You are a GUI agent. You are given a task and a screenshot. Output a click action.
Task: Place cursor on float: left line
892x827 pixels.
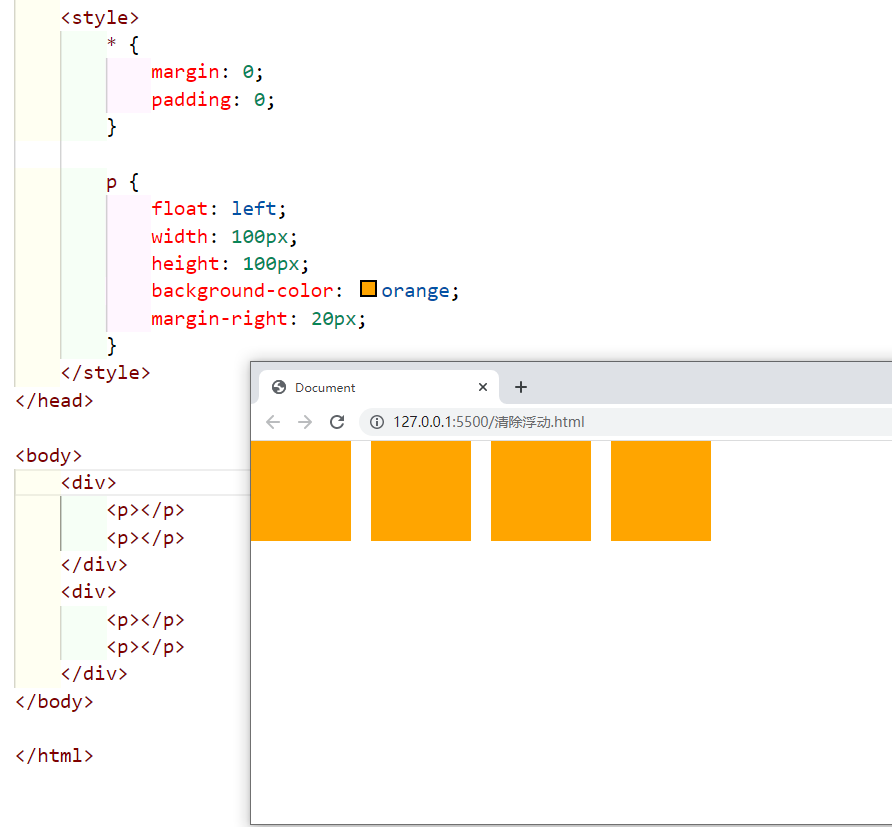[218, 209]
